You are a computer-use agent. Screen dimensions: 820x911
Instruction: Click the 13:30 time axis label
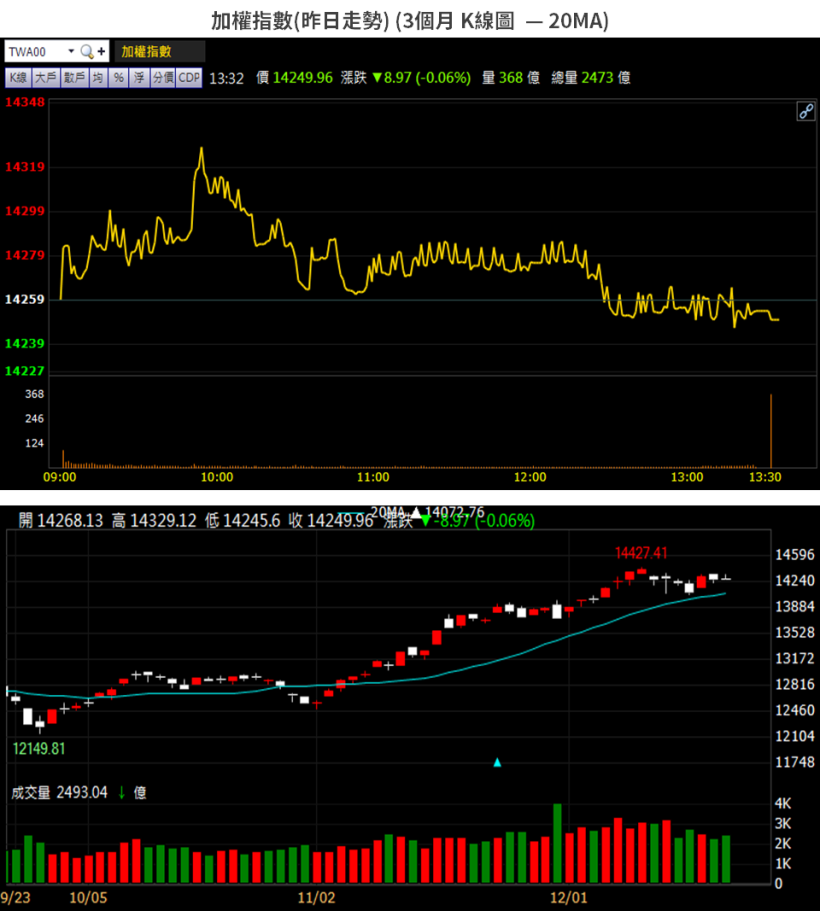[x=765, y=477]
